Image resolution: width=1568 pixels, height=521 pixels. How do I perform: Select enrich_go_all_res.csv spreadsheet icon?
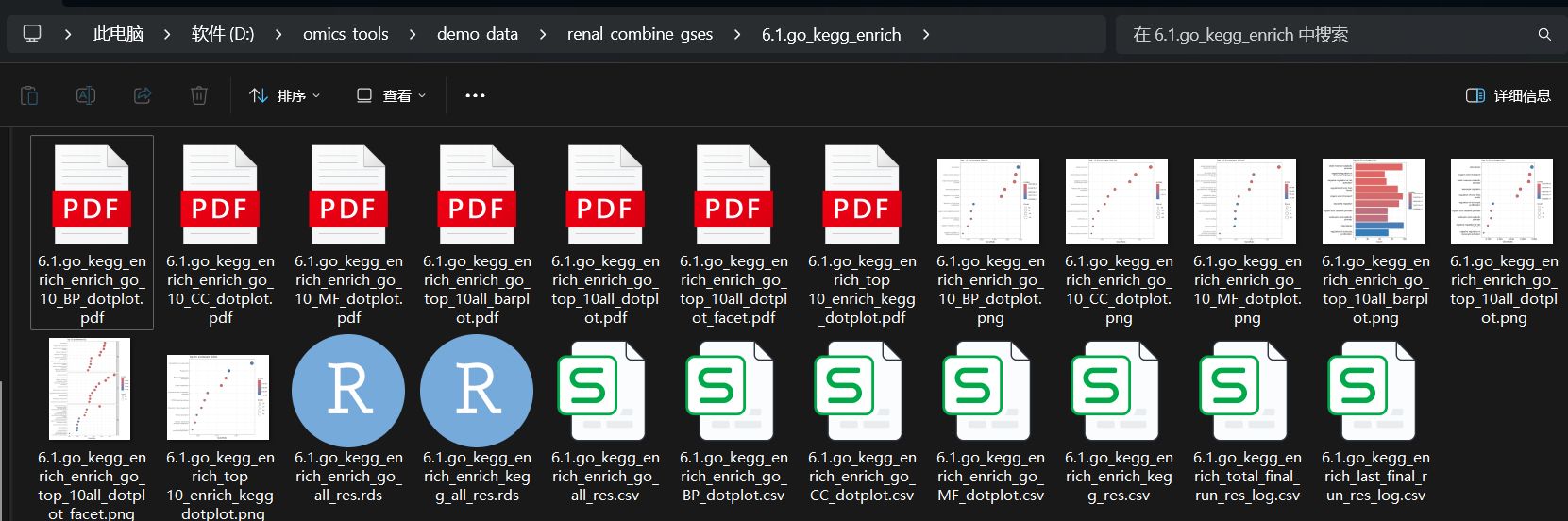click(602, 391)
